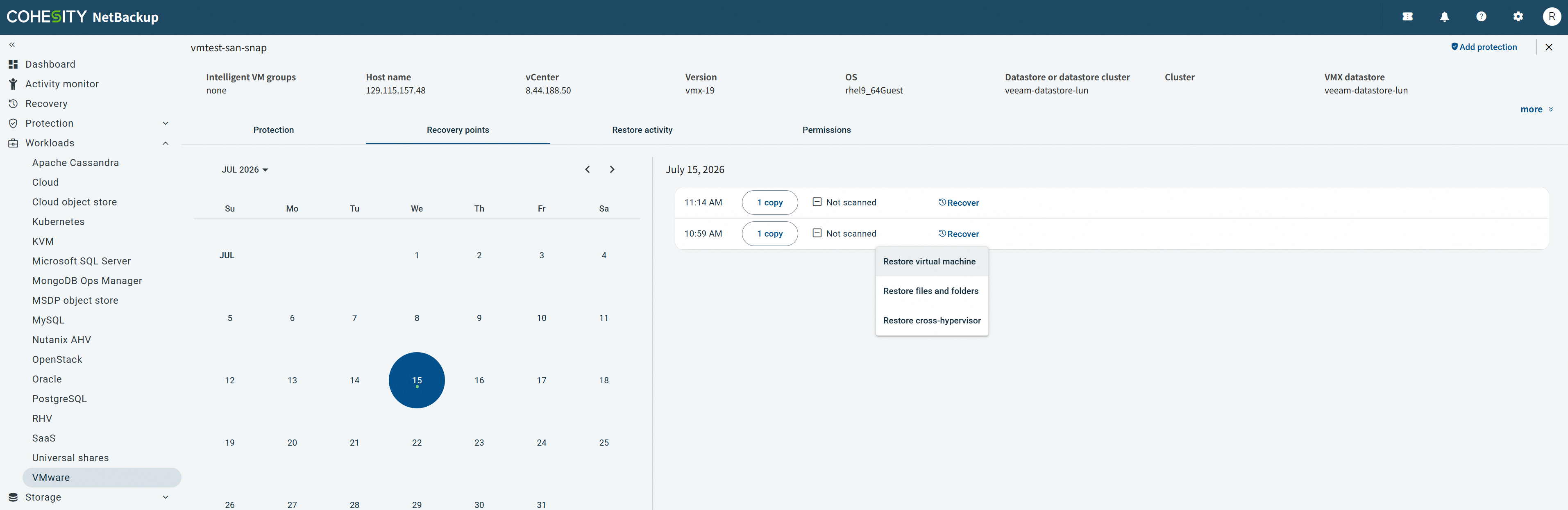The image size is (1568, 510).
Task: Click 1 copy for 10:59 AM
Action: pos(770,233)
